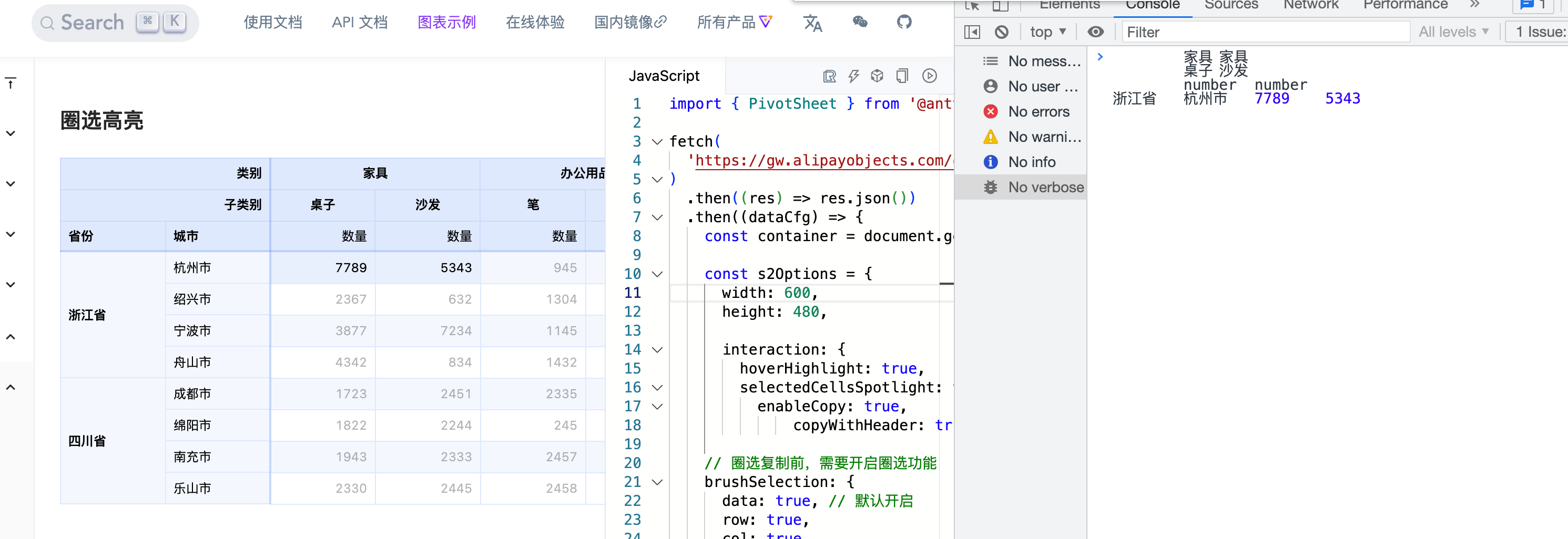Open the API 文档 menu item
The width and height of the screenshot is (1568, 539).
(x=359, y=22)
